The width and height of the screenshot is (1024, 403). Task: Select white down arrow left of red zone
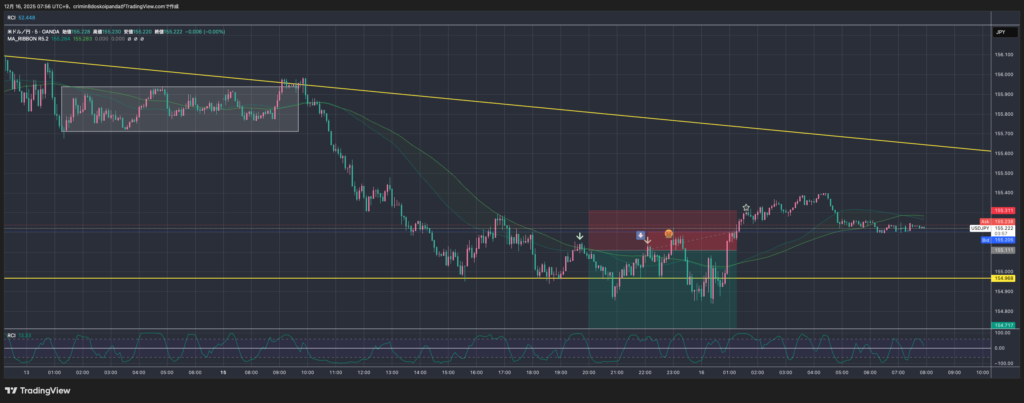pos(580,236)
